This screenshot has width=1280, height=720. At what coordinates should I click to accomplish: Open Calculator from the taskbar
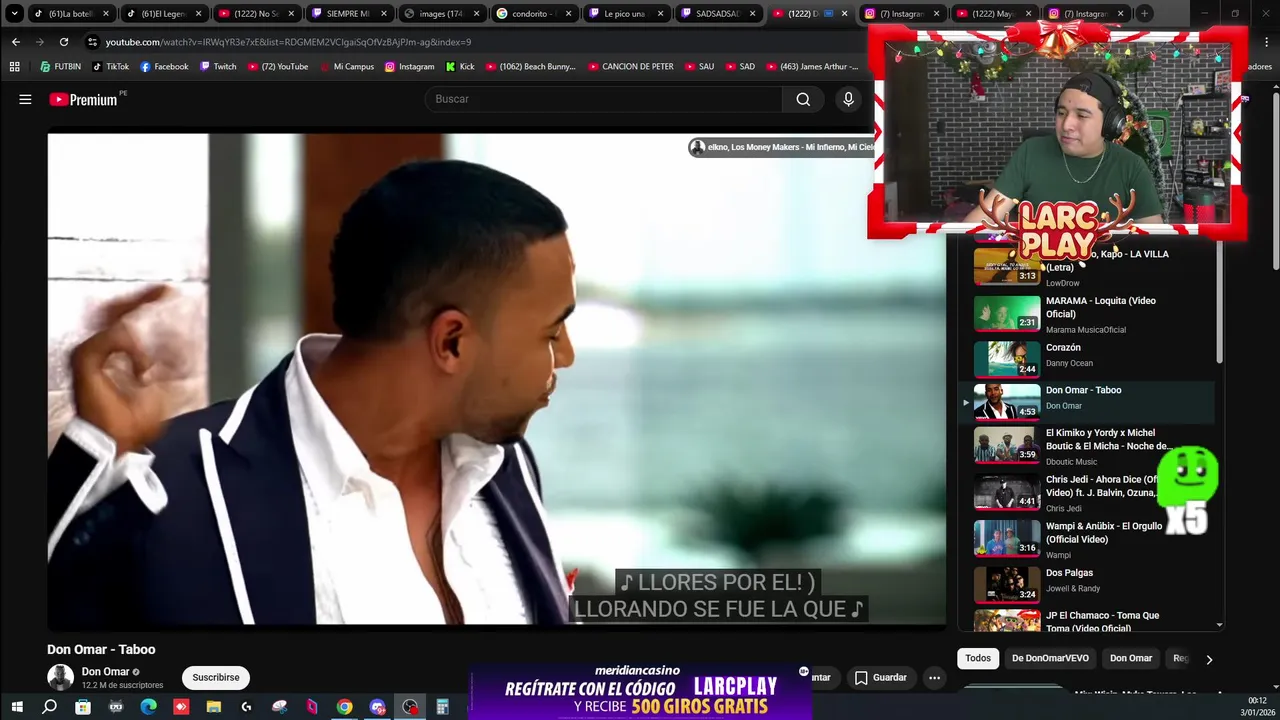(442, 707)
